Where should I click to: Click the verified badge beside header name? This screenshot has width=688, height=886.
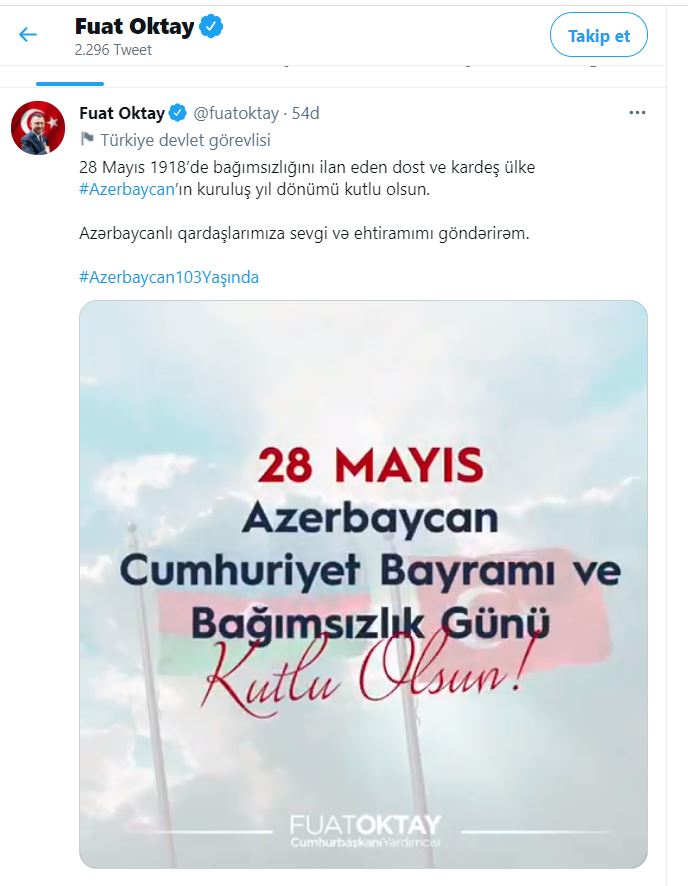[x=211, y=27]
